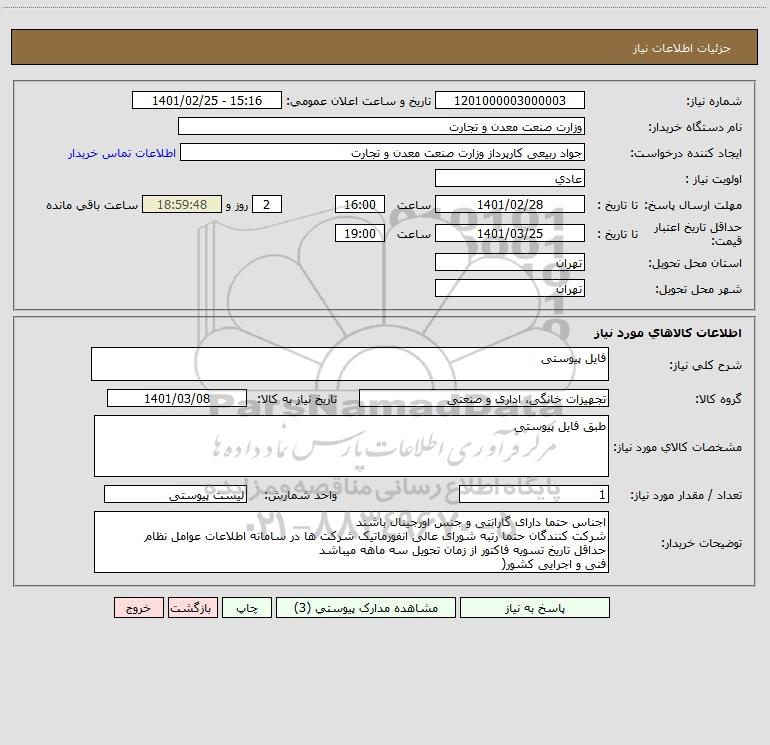The image size is (770, 745).
Task: Click quantity field showing 1
Action: [534, 494]
